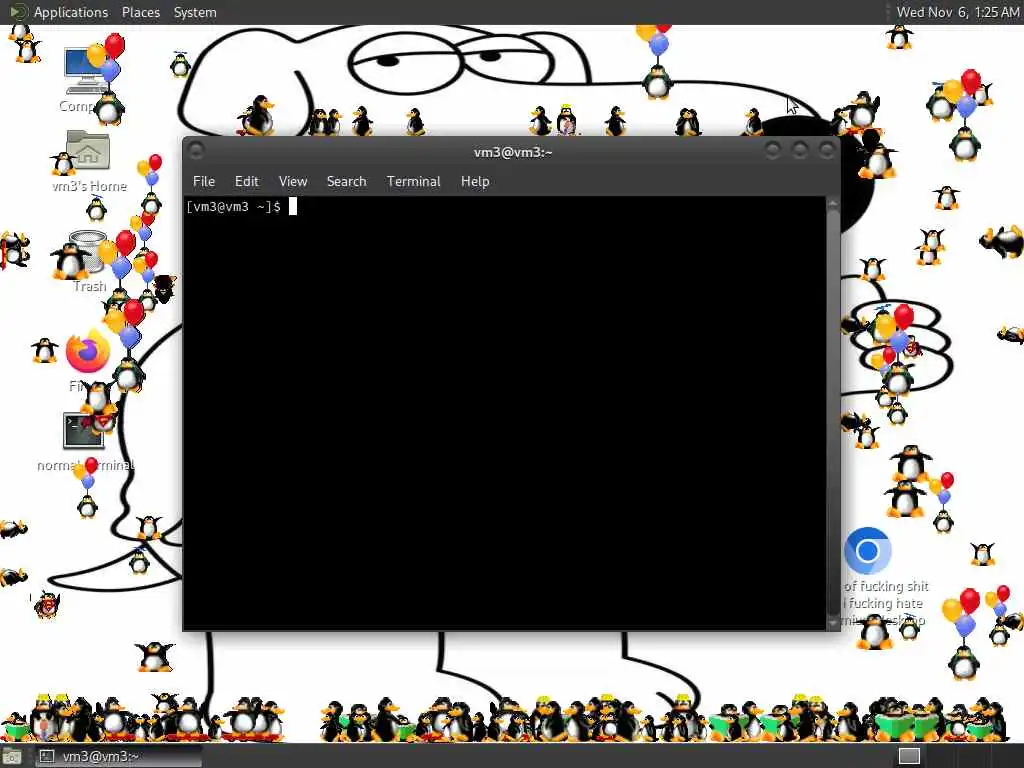Viewport: 1024px width, 768px height.
Task: Click the terminal window menu button in title bar
Action: pyautogui.click(x=195, y=151)
